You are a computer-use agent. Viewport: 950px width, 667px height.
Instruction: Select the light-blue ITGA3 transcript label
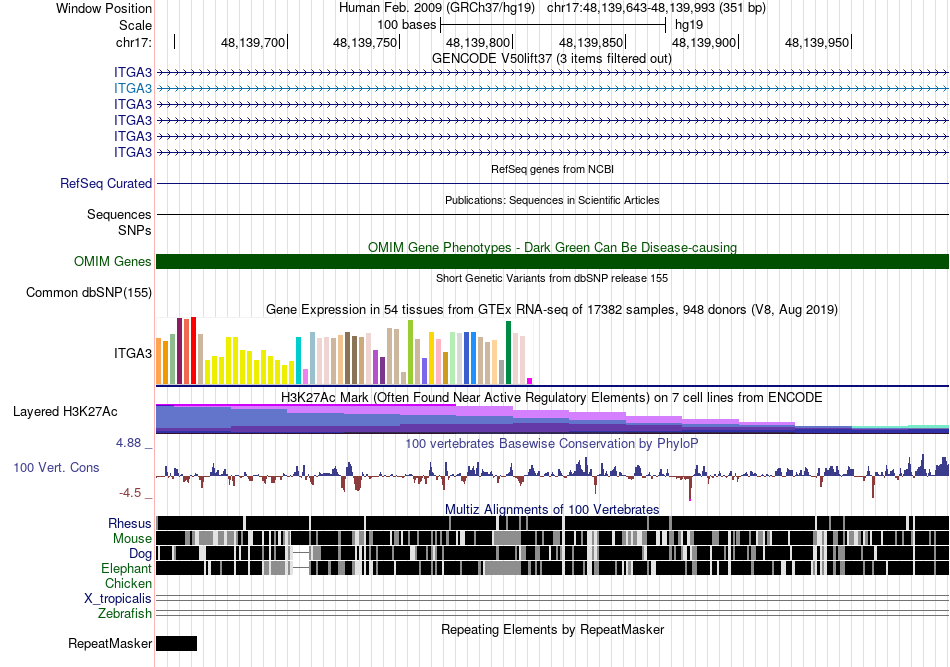coord(133,88)
